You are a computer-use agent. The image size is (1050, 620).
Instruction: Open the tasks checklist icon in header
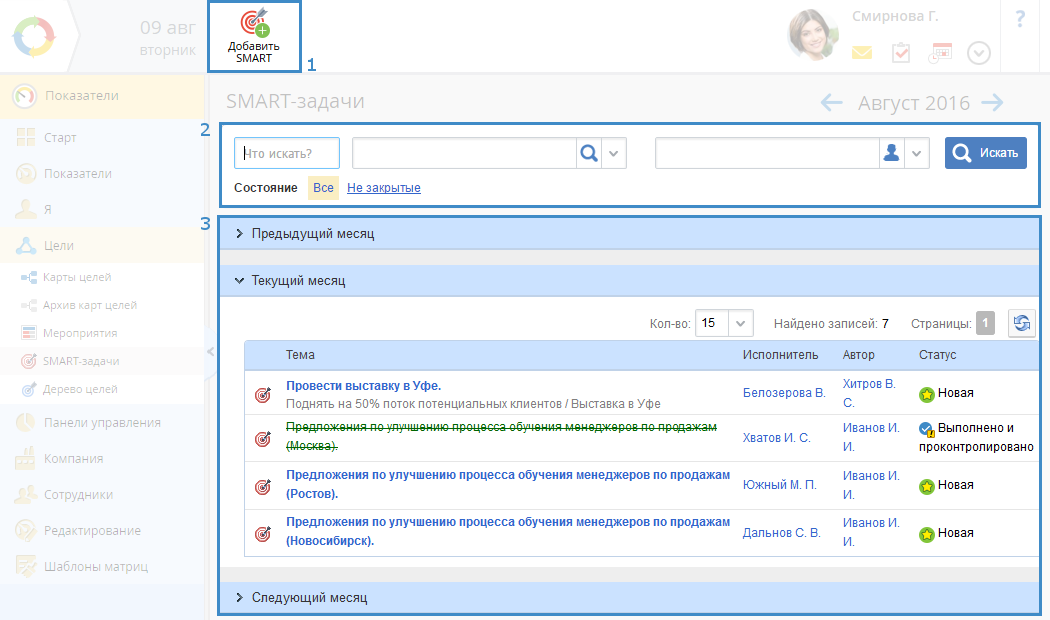[901, 53]
